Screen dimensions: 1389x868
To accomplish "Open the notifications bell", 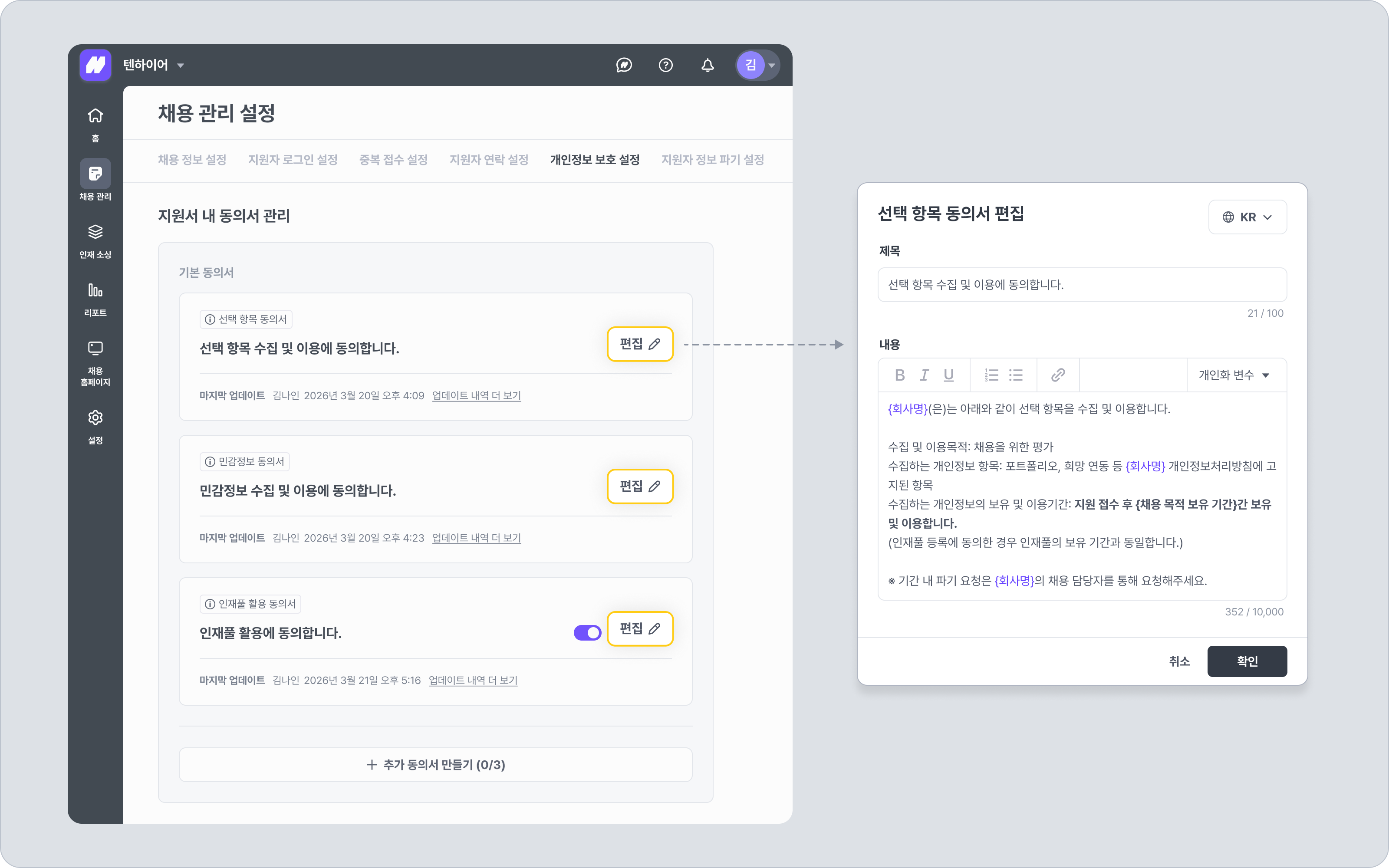I will [708, 65].
